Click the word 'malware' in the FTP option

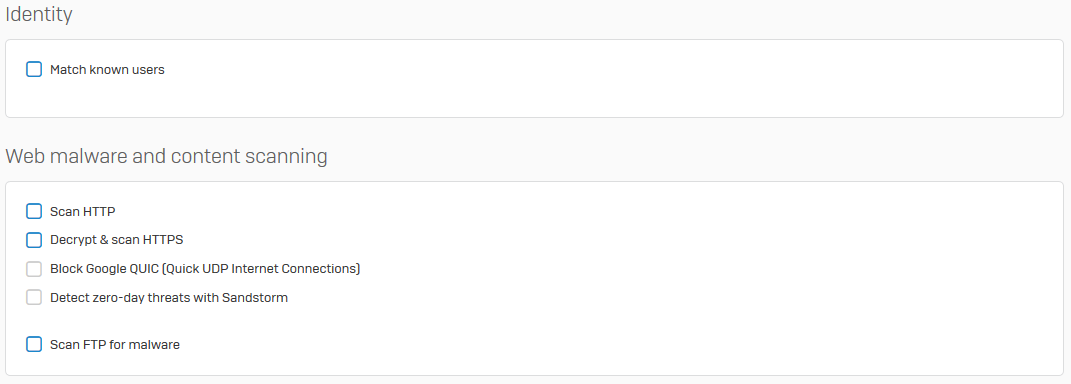156,345
